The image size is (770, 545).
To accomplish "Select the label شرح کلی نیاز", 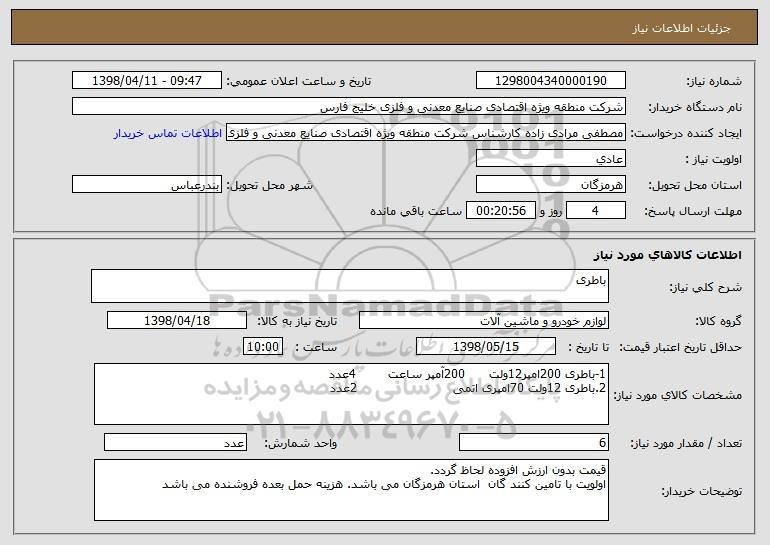I will click(x=706, y=287).
